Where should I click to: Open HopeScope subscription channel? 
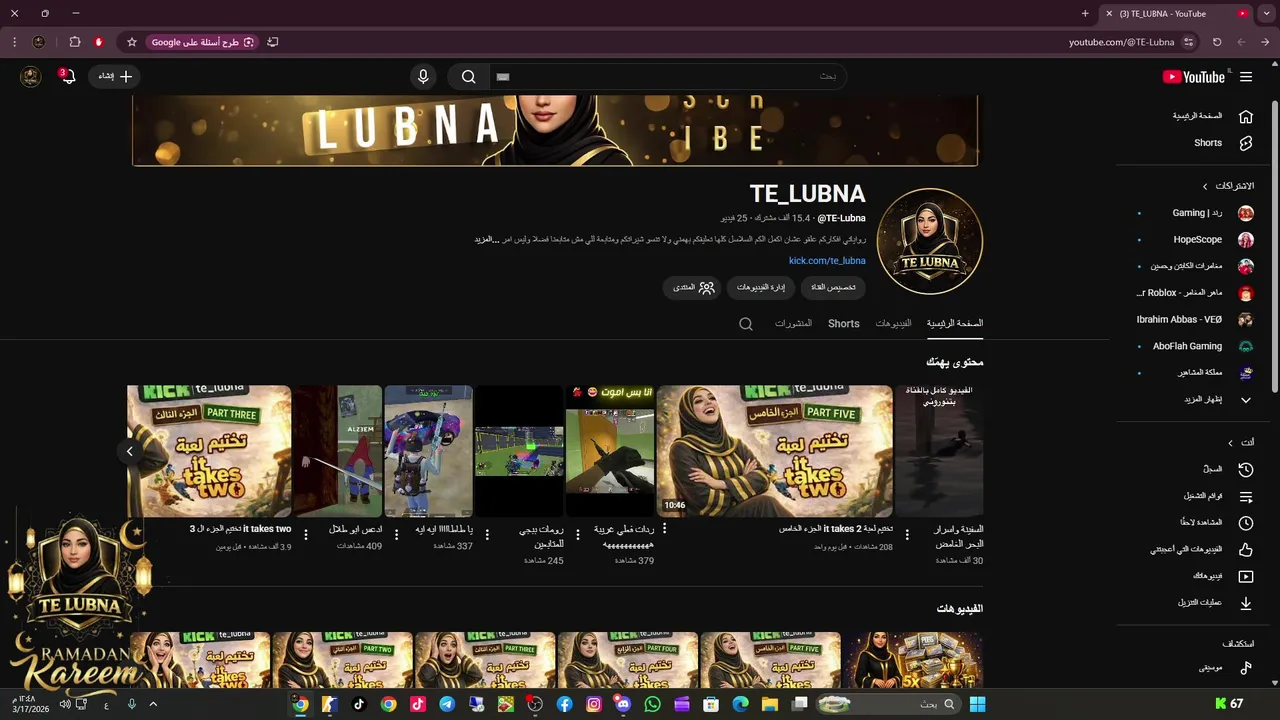1196,240
